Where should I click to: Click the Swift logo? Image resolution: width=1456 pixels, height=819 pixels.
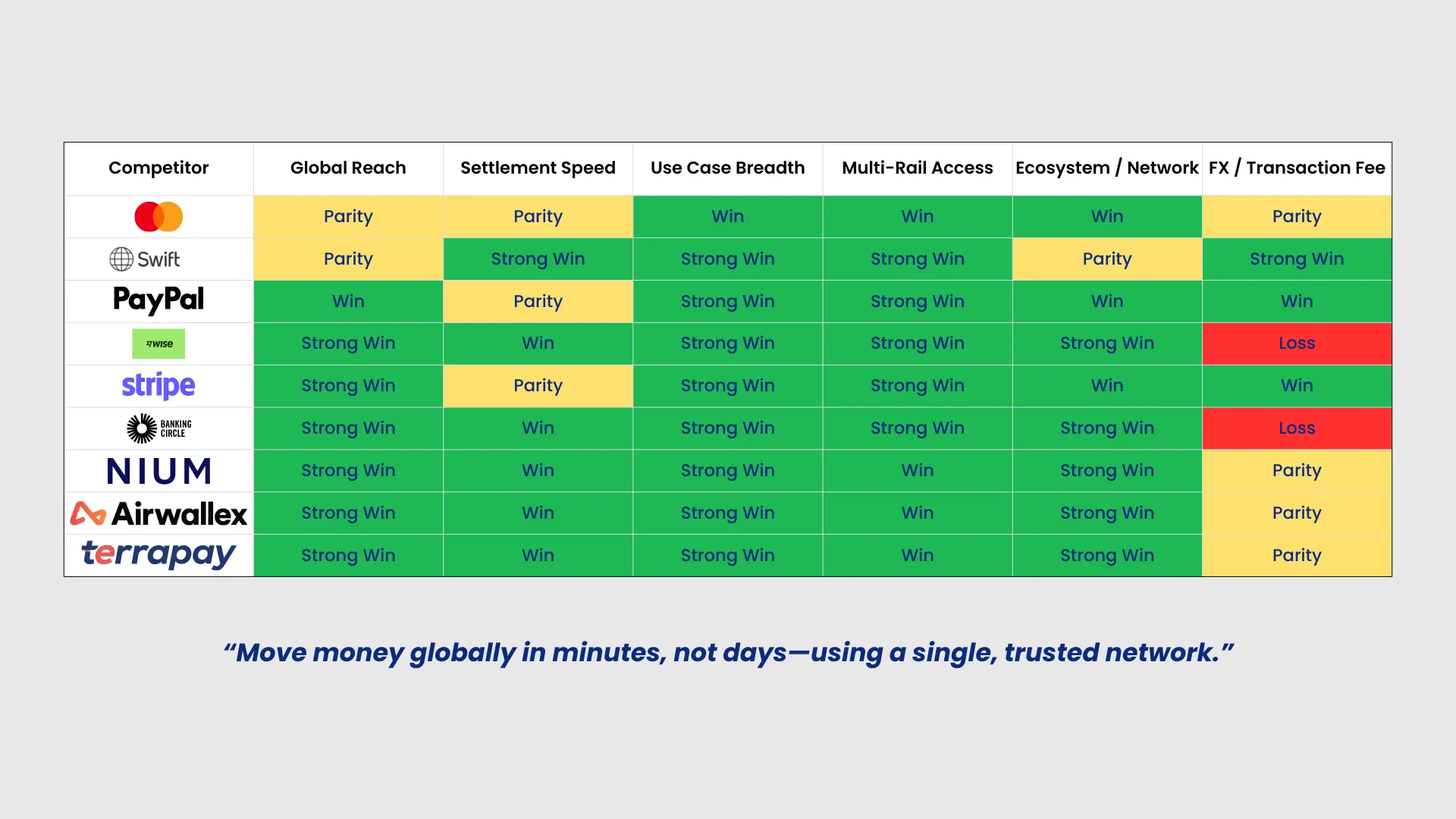click(x=145, y=259)
